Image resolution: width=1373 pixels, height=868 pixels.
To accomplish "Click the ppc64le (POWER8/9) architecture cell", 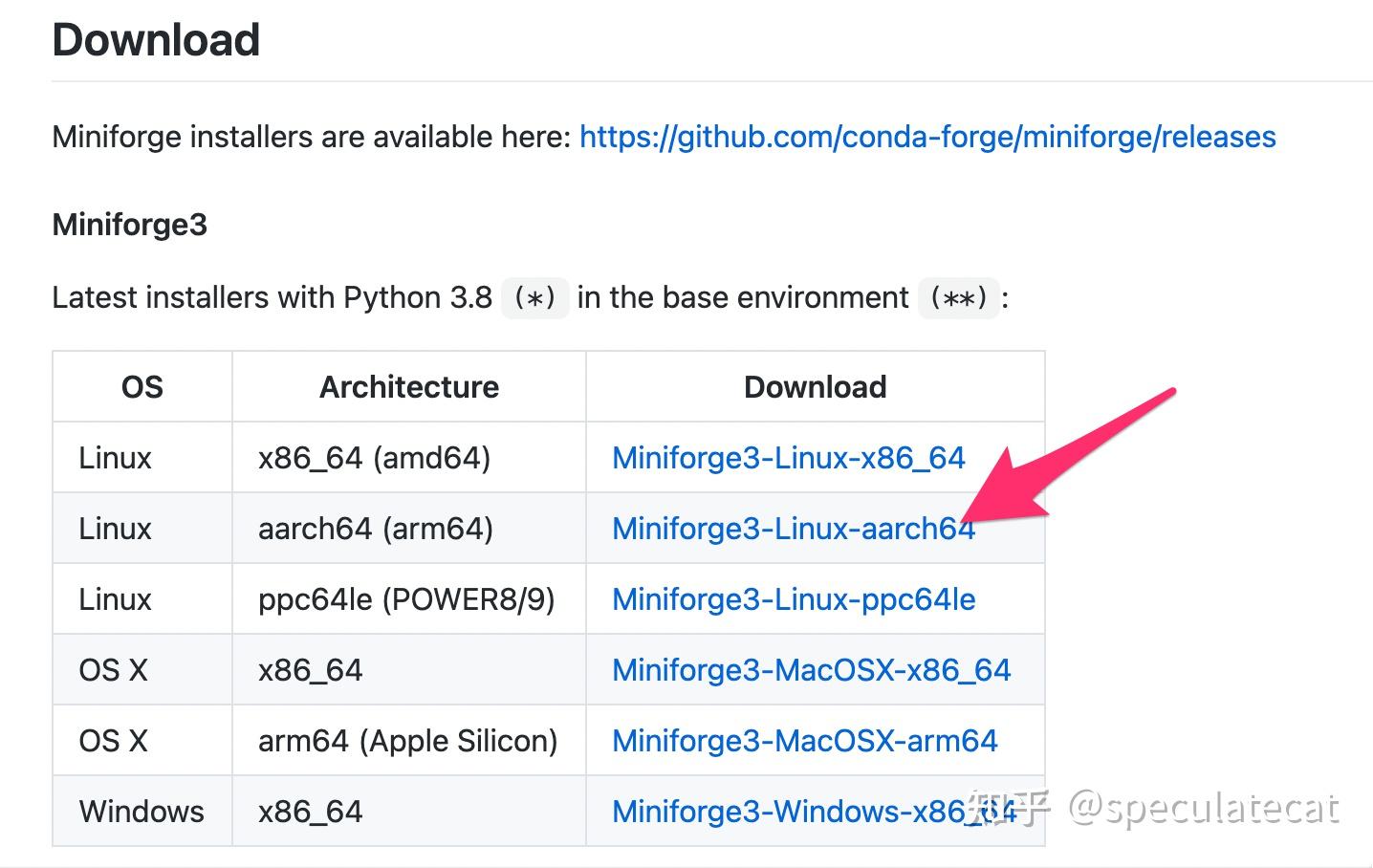I will tap(406, 599).
